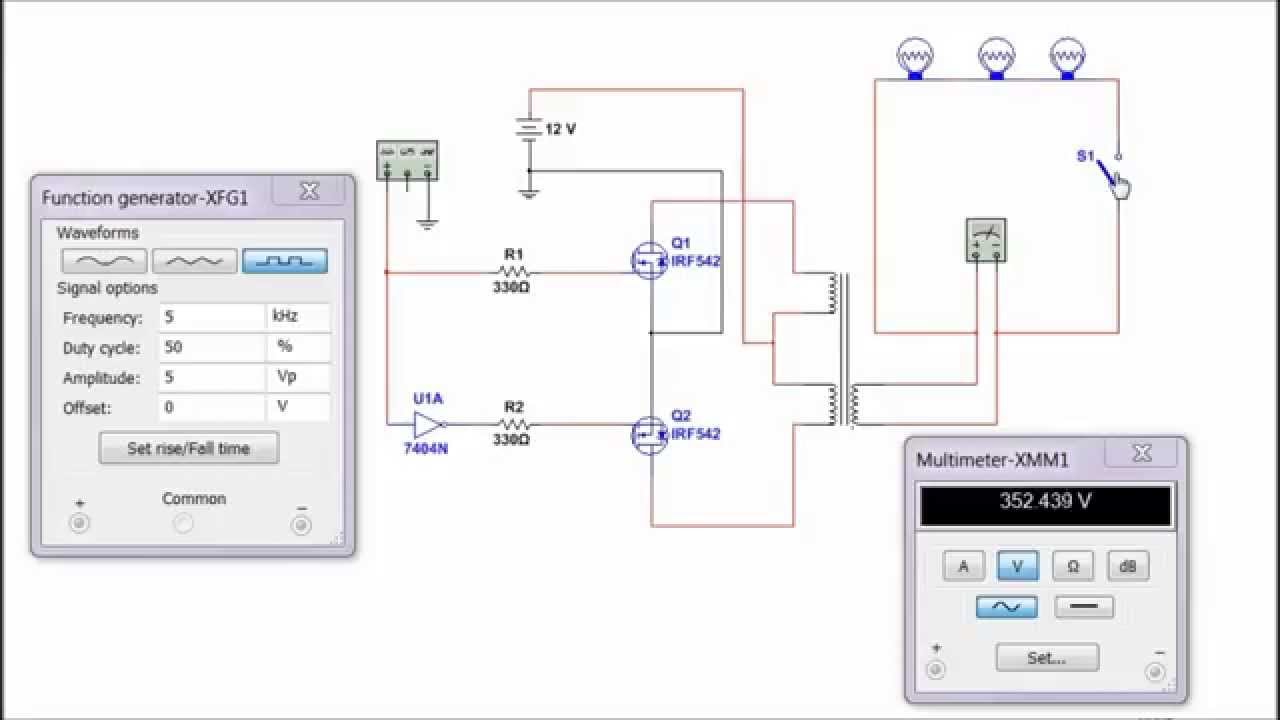
Task: Select DC signal mode on multimeter
Action: point(1084,607)
